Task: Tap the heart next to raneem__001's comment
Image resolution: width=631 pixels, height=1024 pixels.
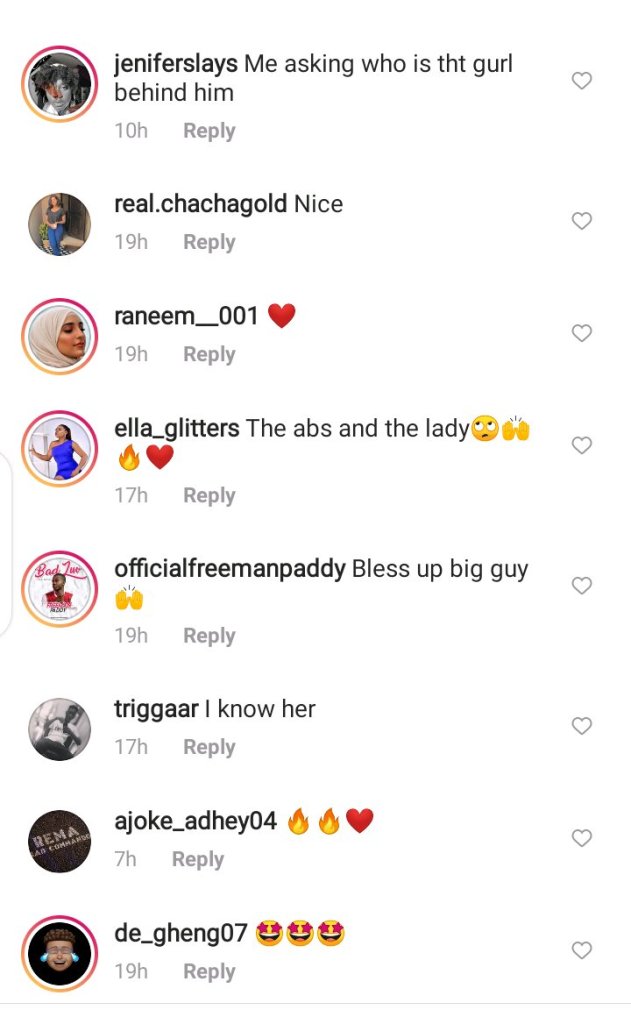Action: coord(581,333)
